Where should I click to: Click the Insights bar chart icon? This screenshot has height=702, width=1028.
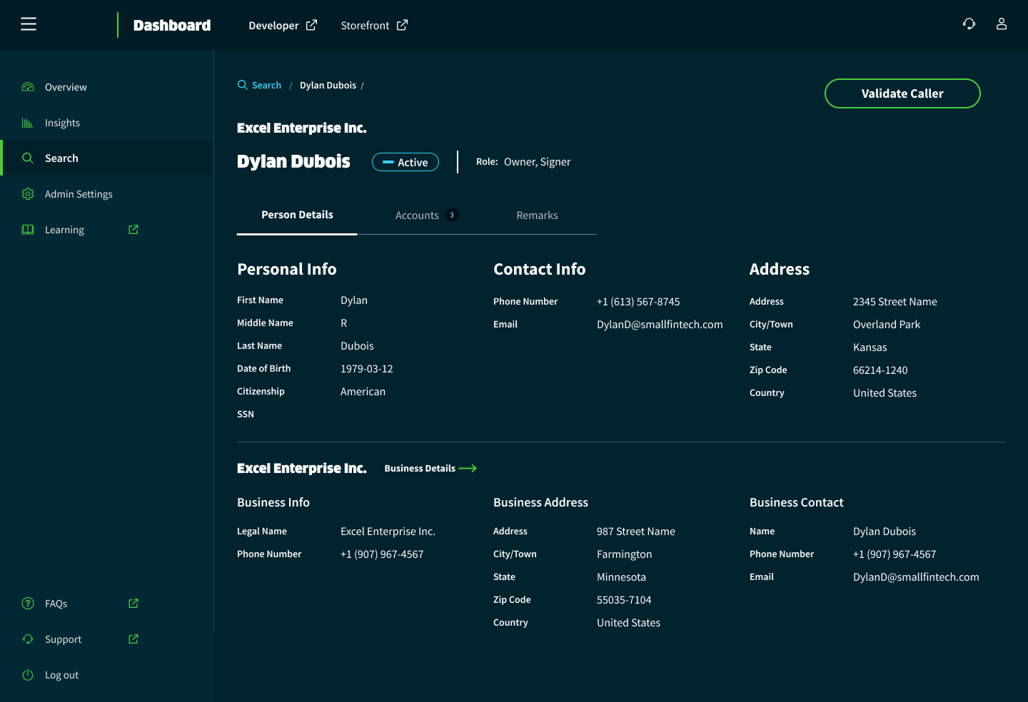coord(28,123)
